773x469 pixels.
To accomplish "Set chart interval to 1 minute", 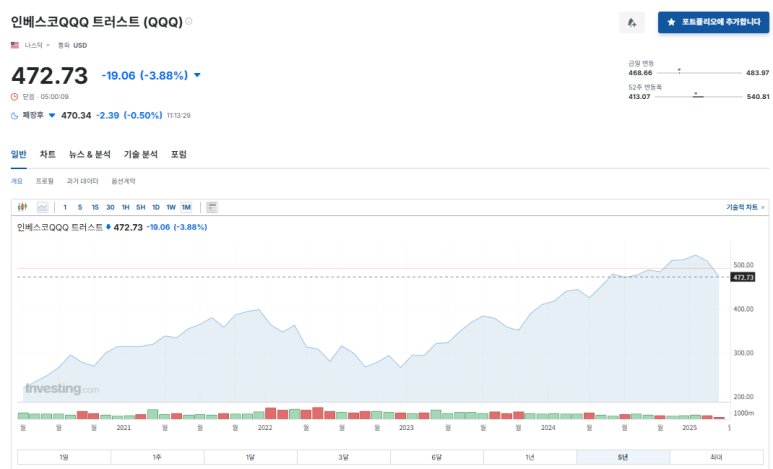I will click(x=65, y=207).
